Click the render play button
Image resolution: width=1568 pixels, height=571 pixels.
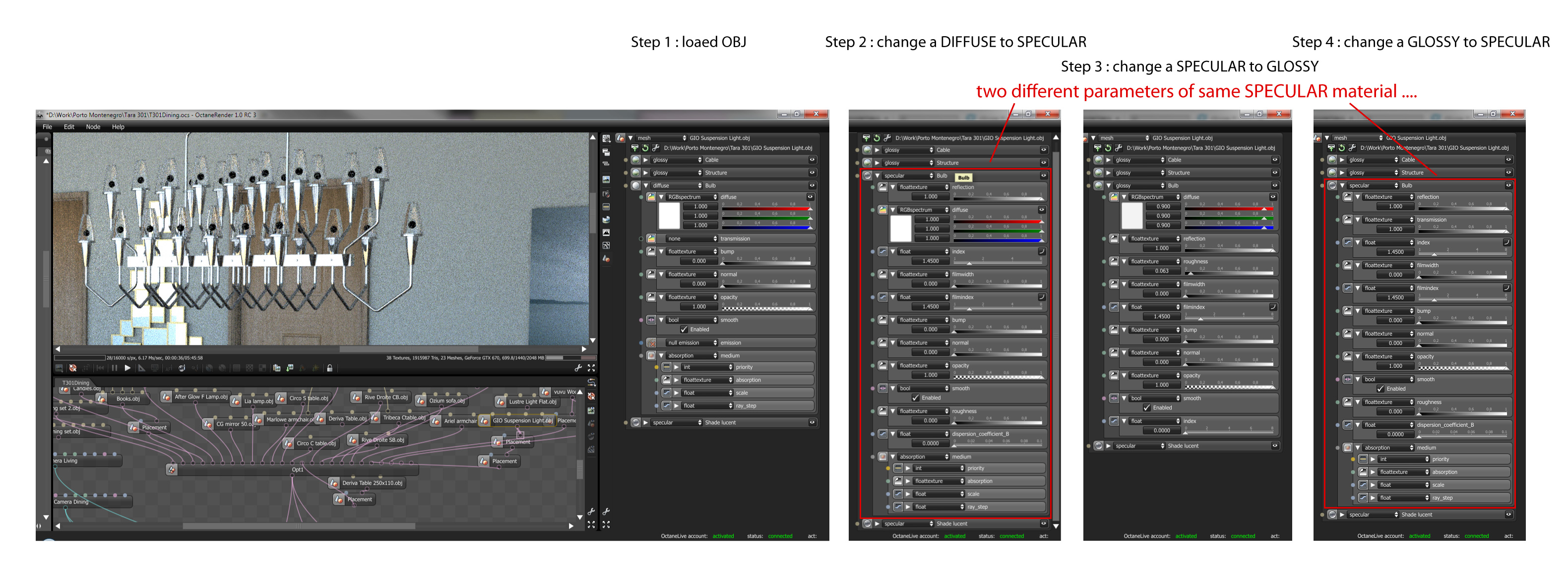coord(127,368)
